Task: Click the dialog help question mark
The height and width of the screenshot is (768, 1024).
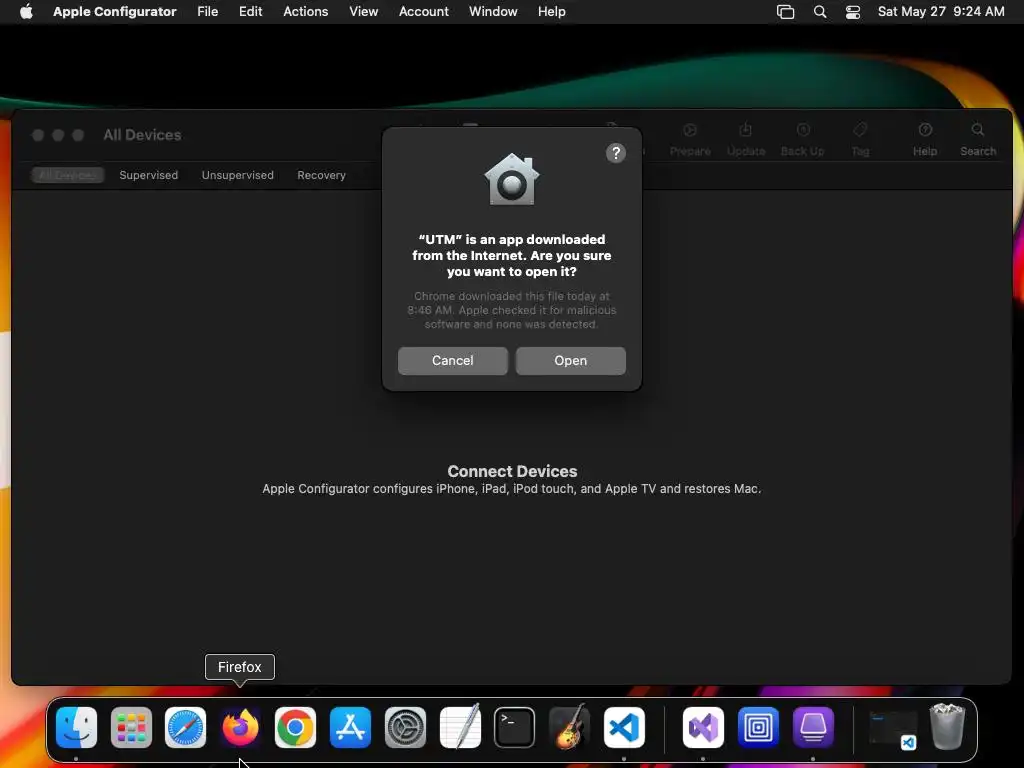Action: [x=616, y=153]
